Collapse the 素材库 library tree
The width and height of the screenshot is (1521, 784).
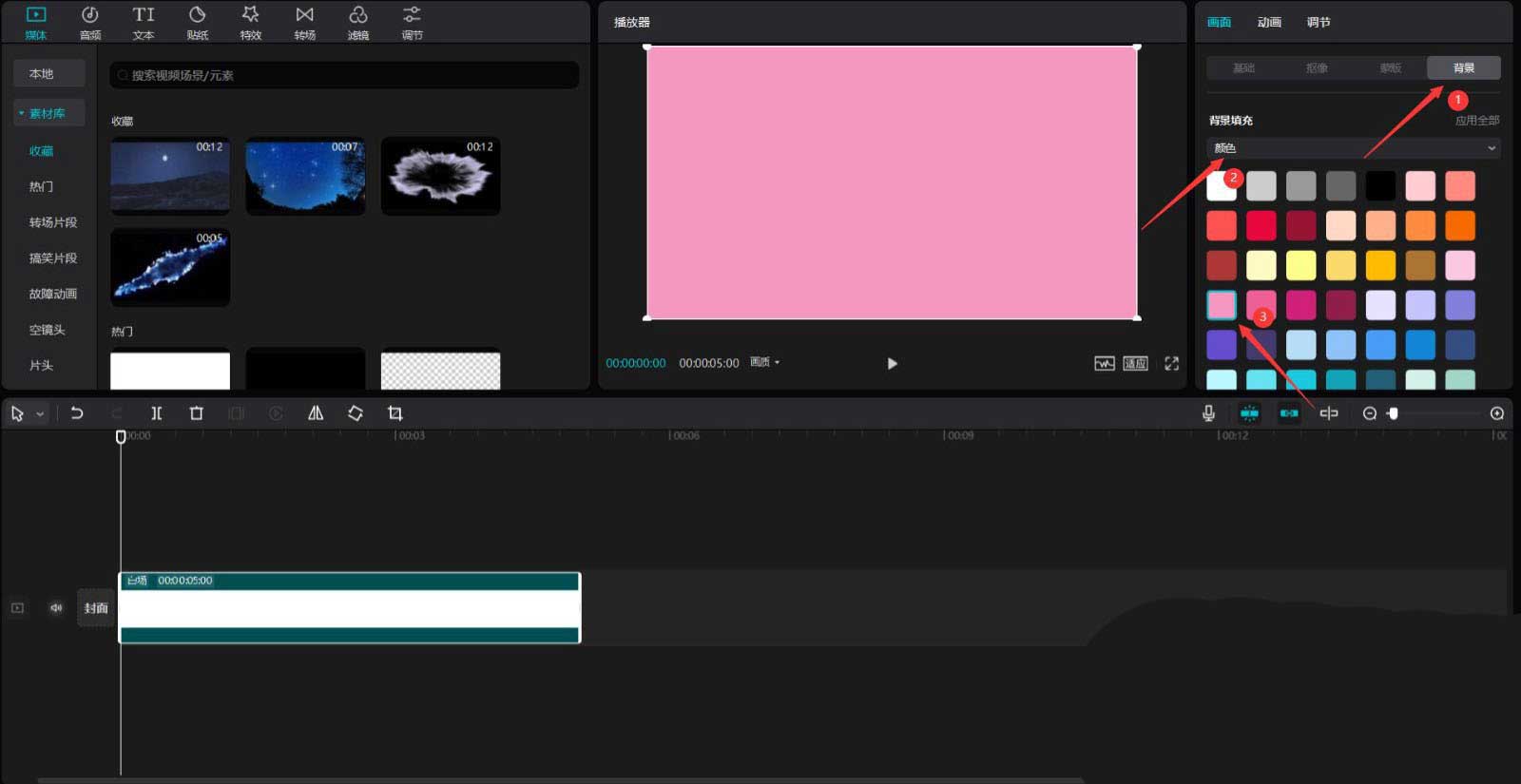(21, 113)
